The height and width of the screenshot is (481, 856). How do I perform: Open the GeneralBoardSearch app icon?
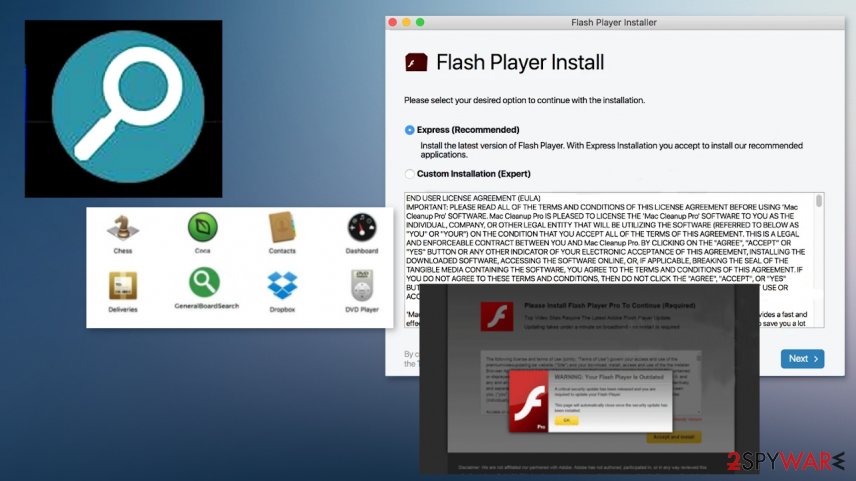tap(204, 282)
